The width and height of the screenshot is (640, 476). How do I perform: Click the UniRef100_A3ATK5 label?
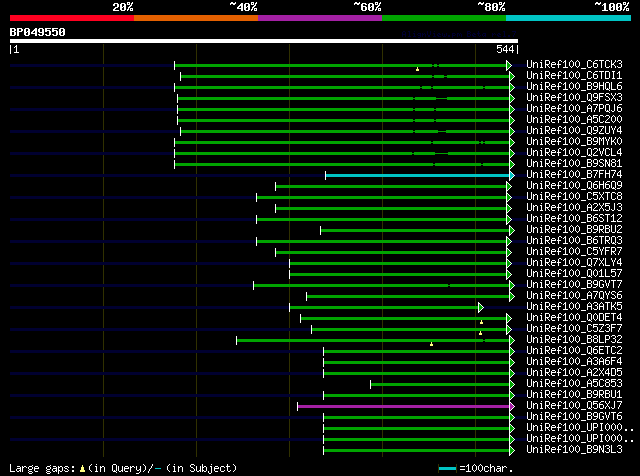pos(574,307)
